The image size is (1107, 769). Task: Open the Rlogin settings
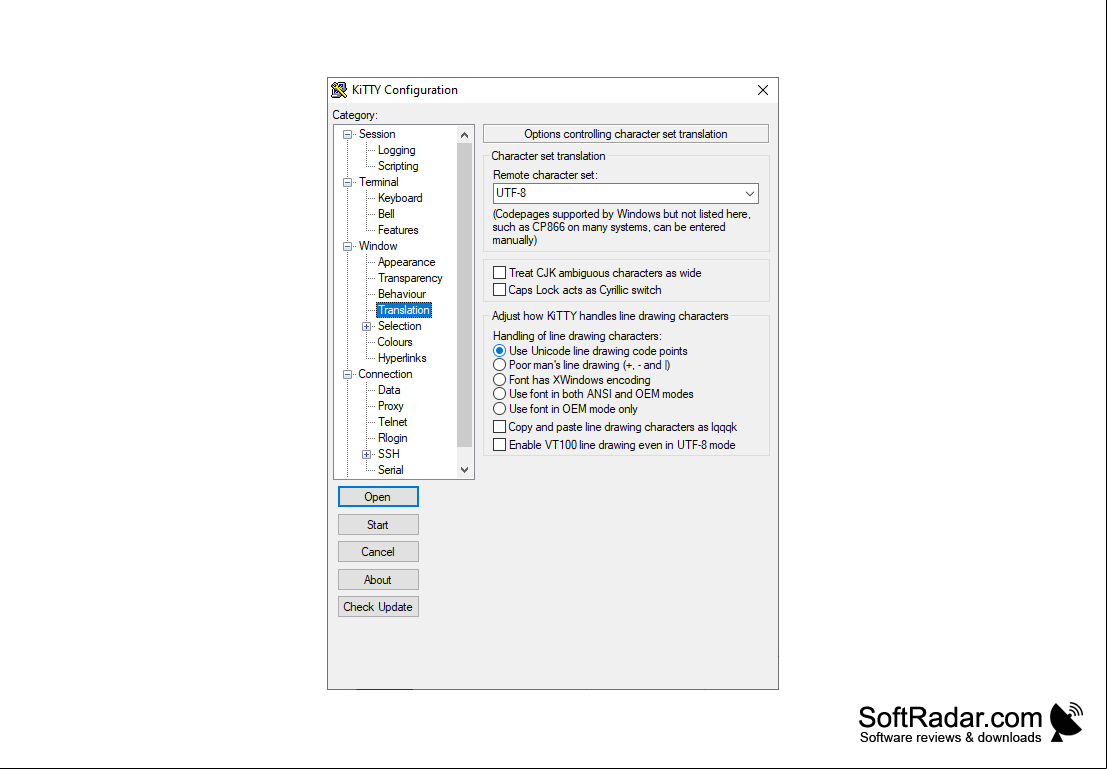click(393, 438)
